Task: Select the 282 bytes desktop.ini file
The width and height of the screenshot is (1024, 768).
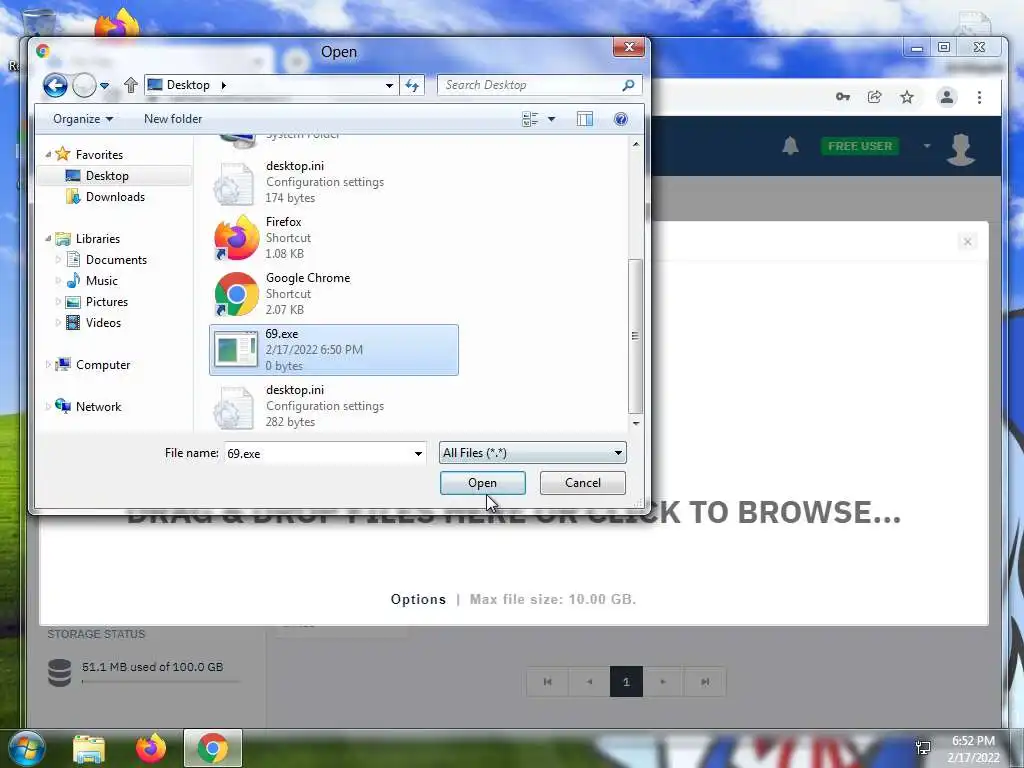Action: coord(334,406)
